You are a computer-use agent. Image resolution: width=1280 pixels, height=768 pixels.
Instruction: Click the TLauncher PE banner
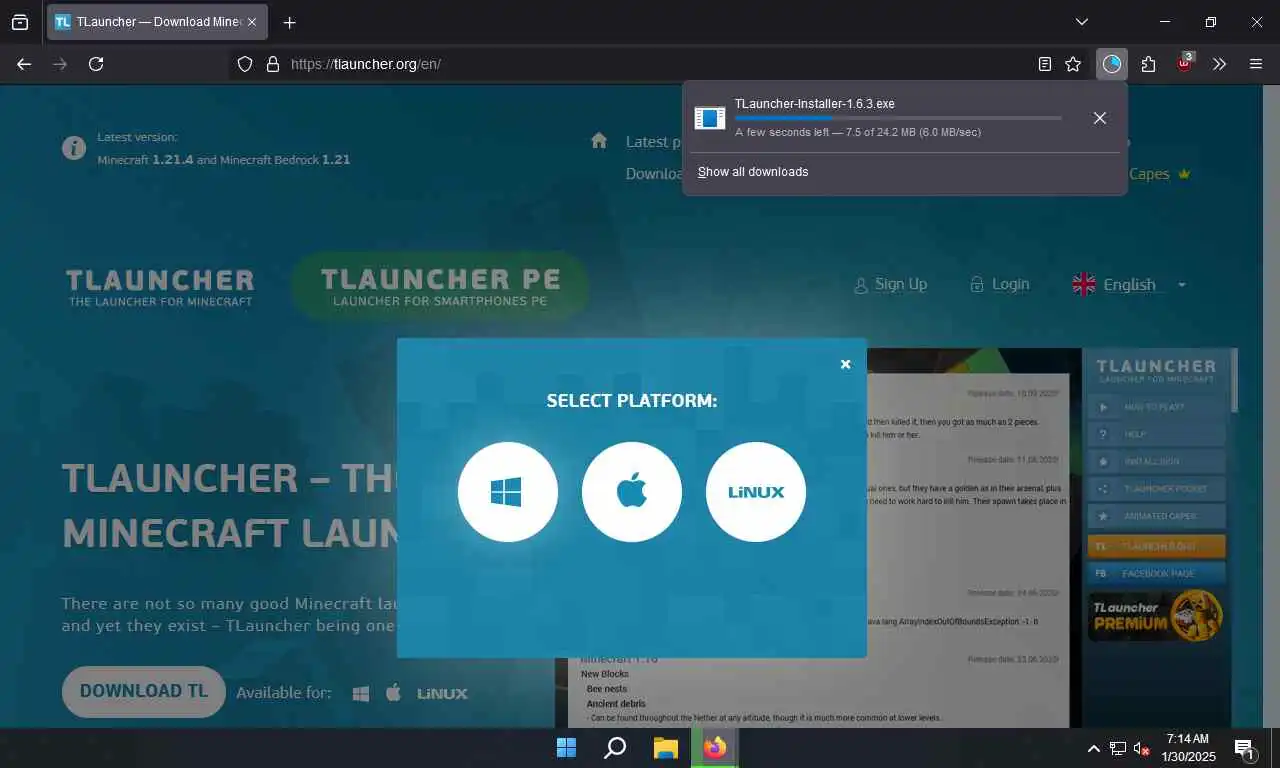tap(440, 286)
